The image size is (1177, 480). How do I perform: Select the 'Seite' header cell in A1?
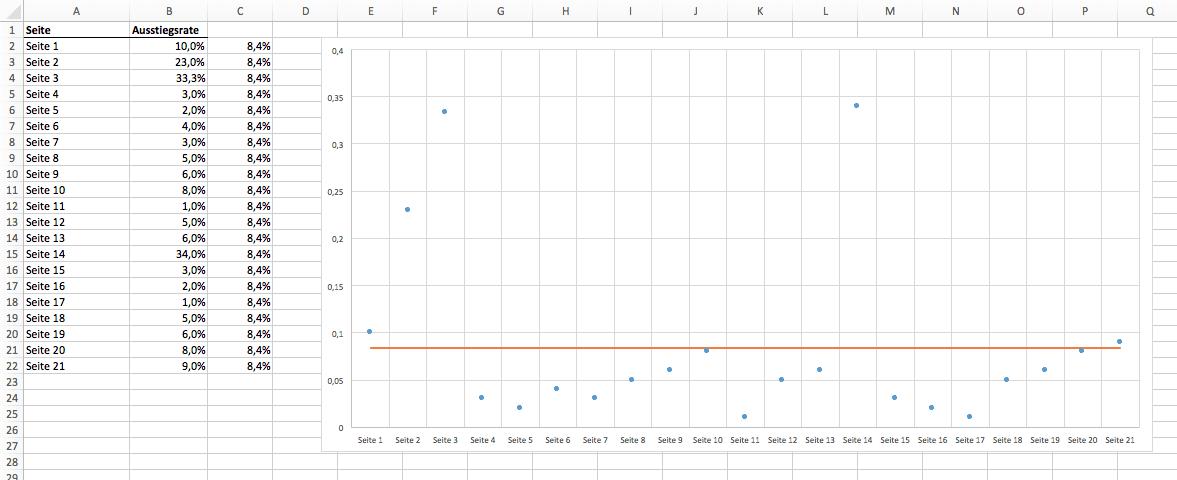tap(76, 30)
